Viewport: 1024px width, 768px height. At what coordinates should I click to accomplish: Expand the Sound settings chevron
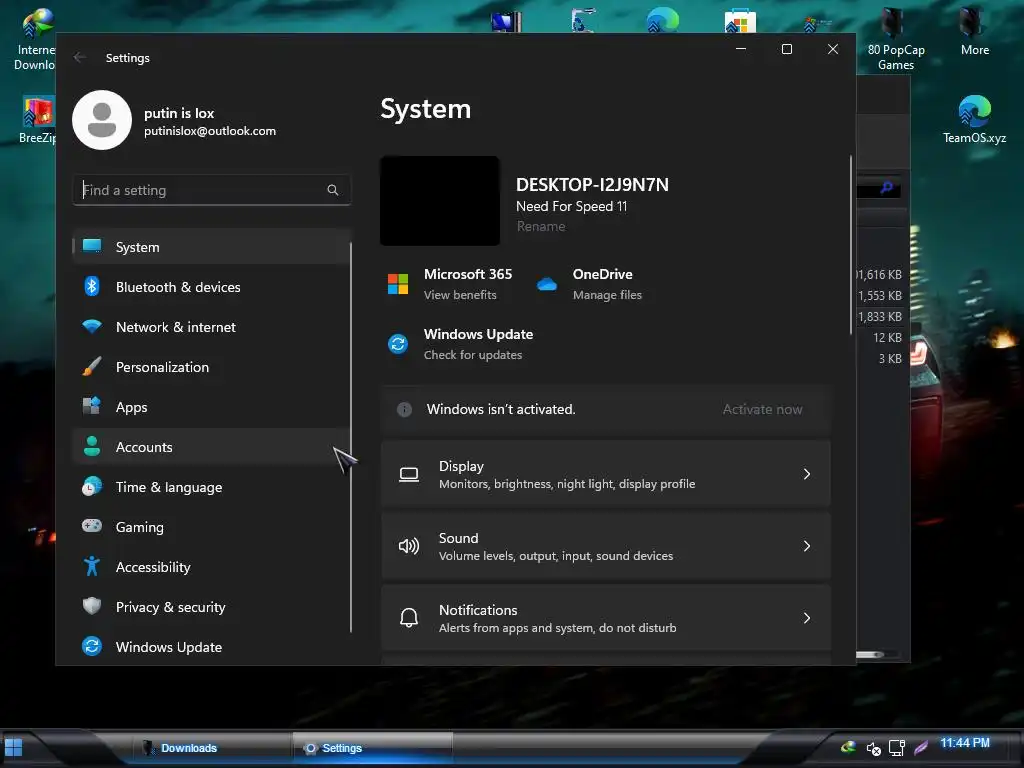click(807, 546)
